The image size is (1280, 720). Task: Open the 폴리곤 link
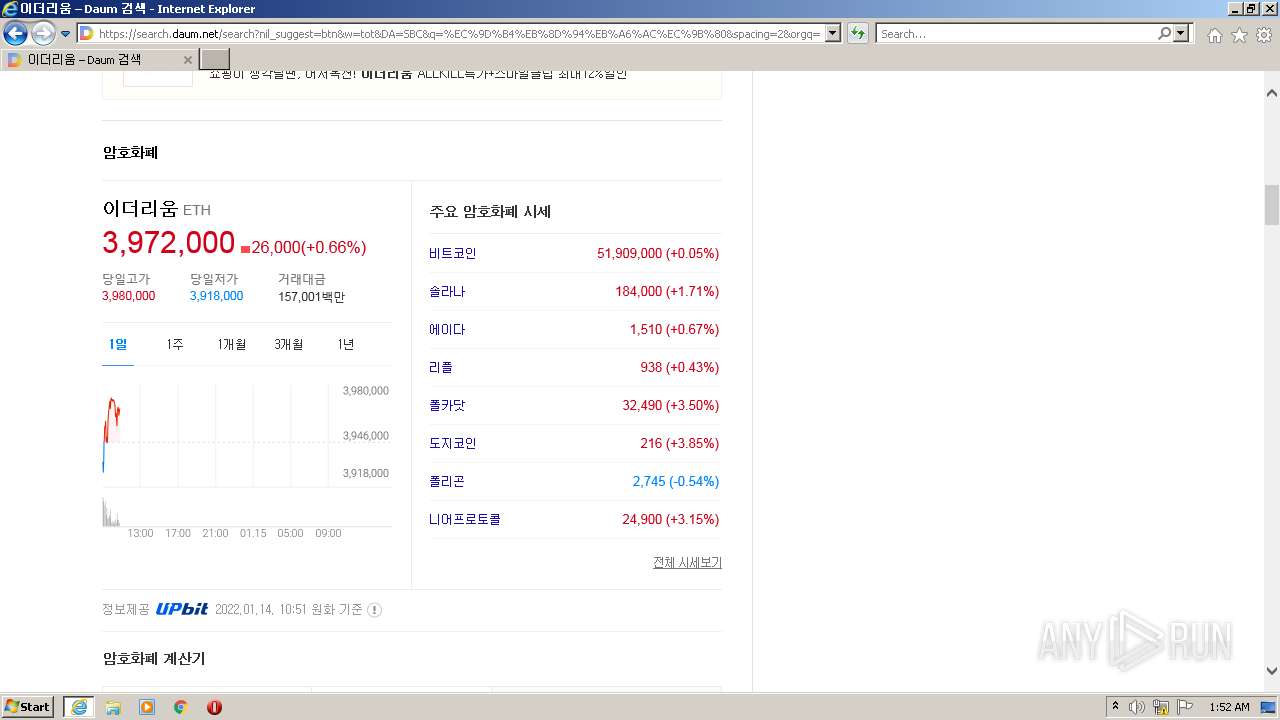coord(447,482)
